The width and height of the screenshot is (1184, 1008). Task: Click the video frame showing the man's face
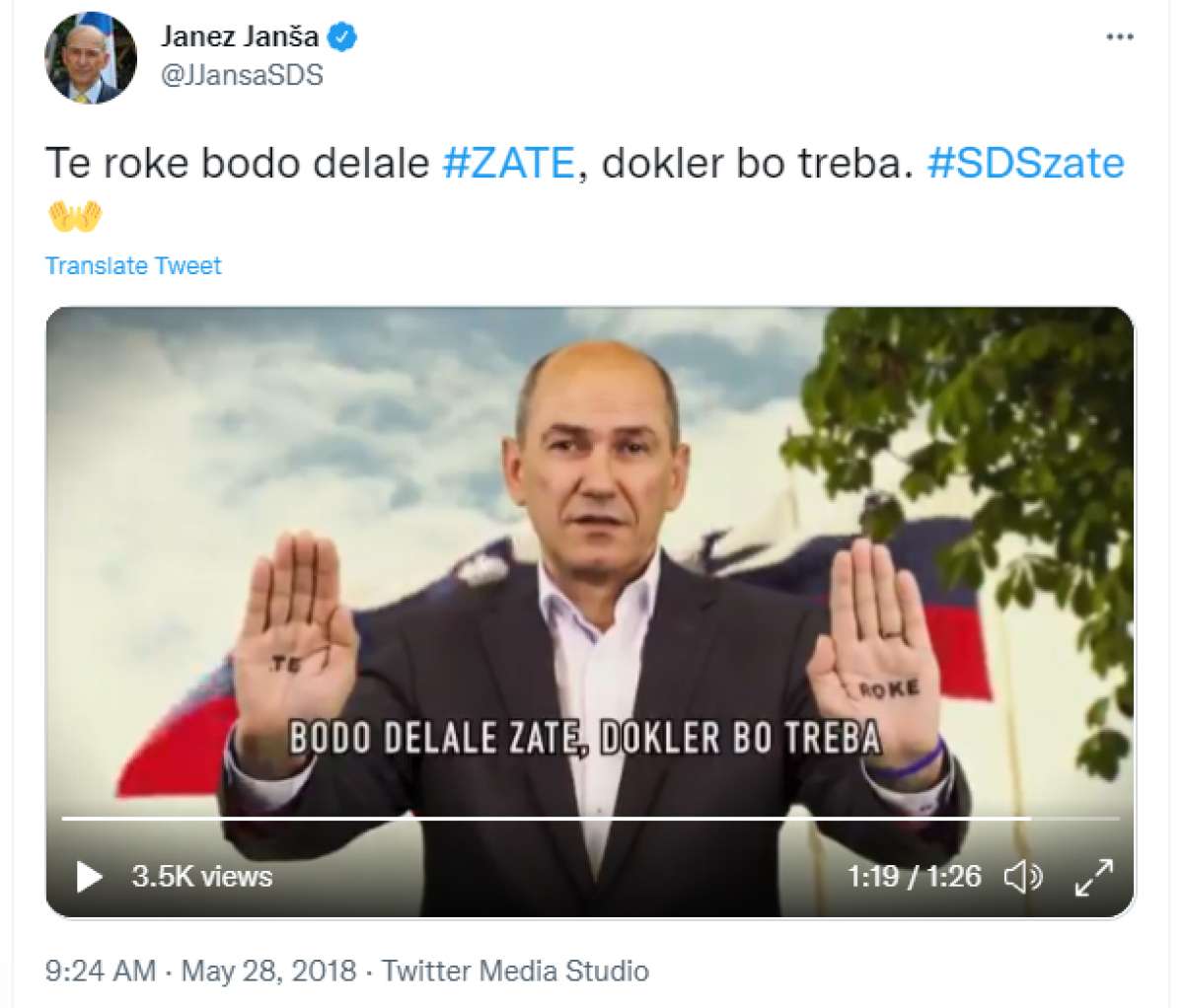tap(596, 464)
